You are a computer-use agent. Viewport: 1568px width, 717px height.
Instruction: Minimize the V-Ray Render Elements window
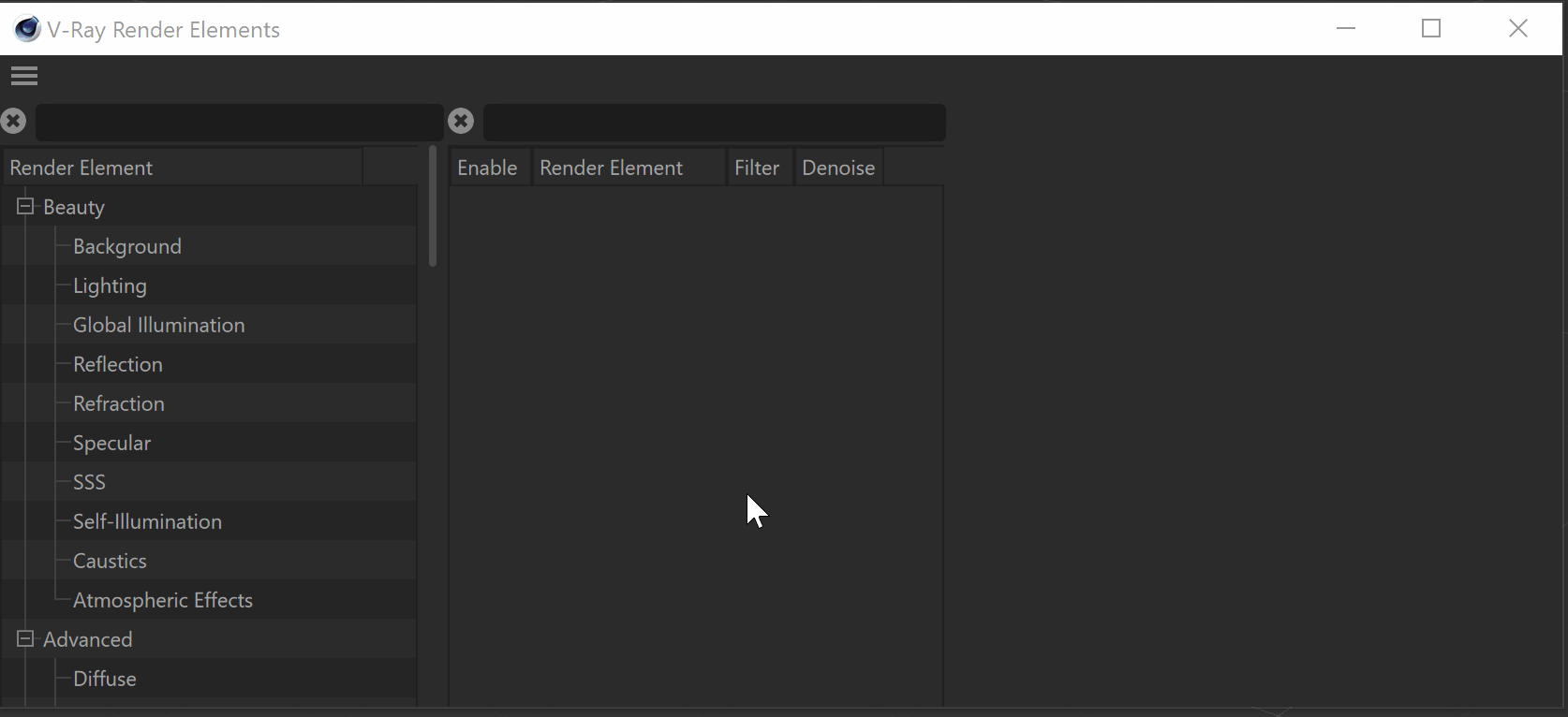[1346, 28]
